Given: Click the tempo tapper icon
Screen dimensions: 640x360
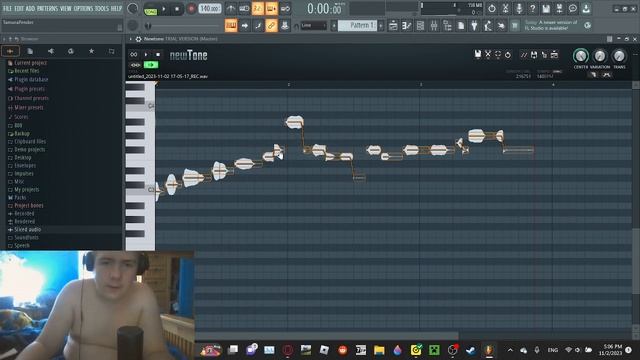Looking at the screenshot, I should tap(488, 26).
